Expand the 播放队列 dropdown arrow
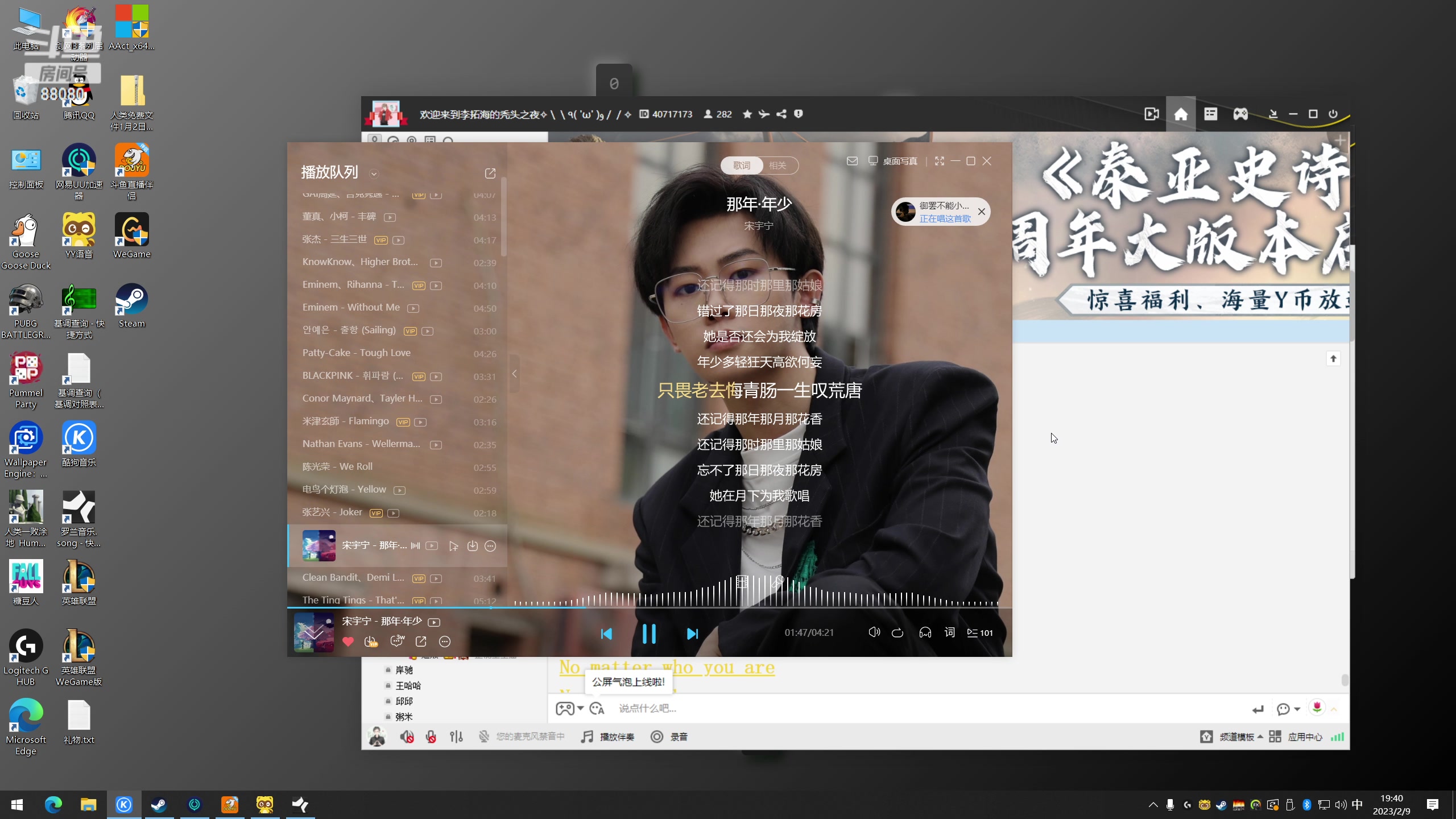 point(374,174)
